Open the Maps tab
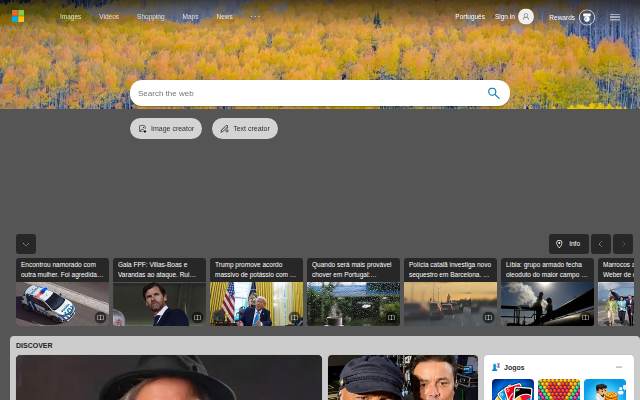 (190, 17)
